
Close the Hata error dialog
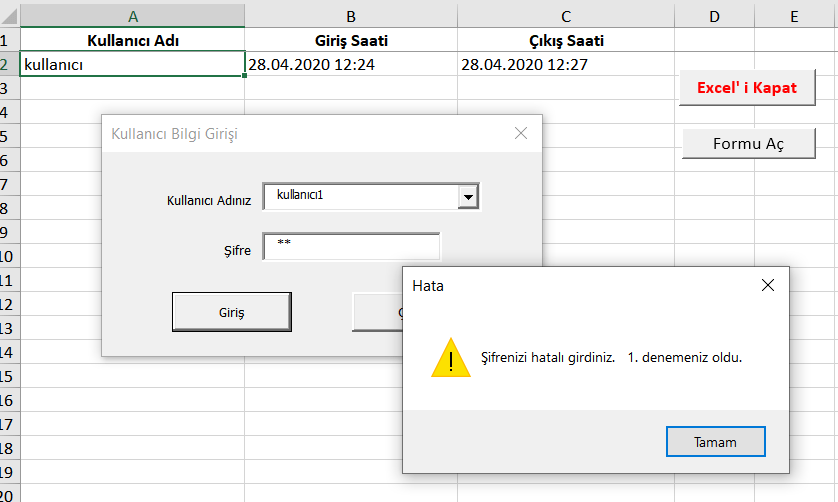coord(767,286)
